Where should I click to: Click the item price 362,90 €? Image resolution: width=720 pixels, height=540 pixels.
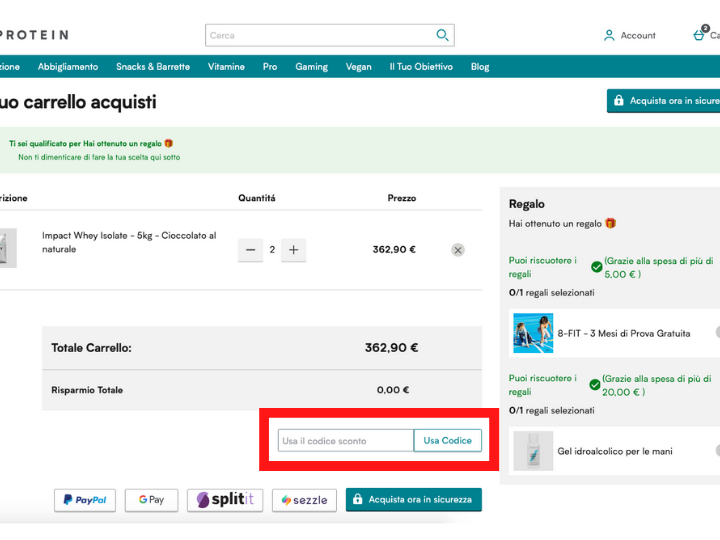394,249
